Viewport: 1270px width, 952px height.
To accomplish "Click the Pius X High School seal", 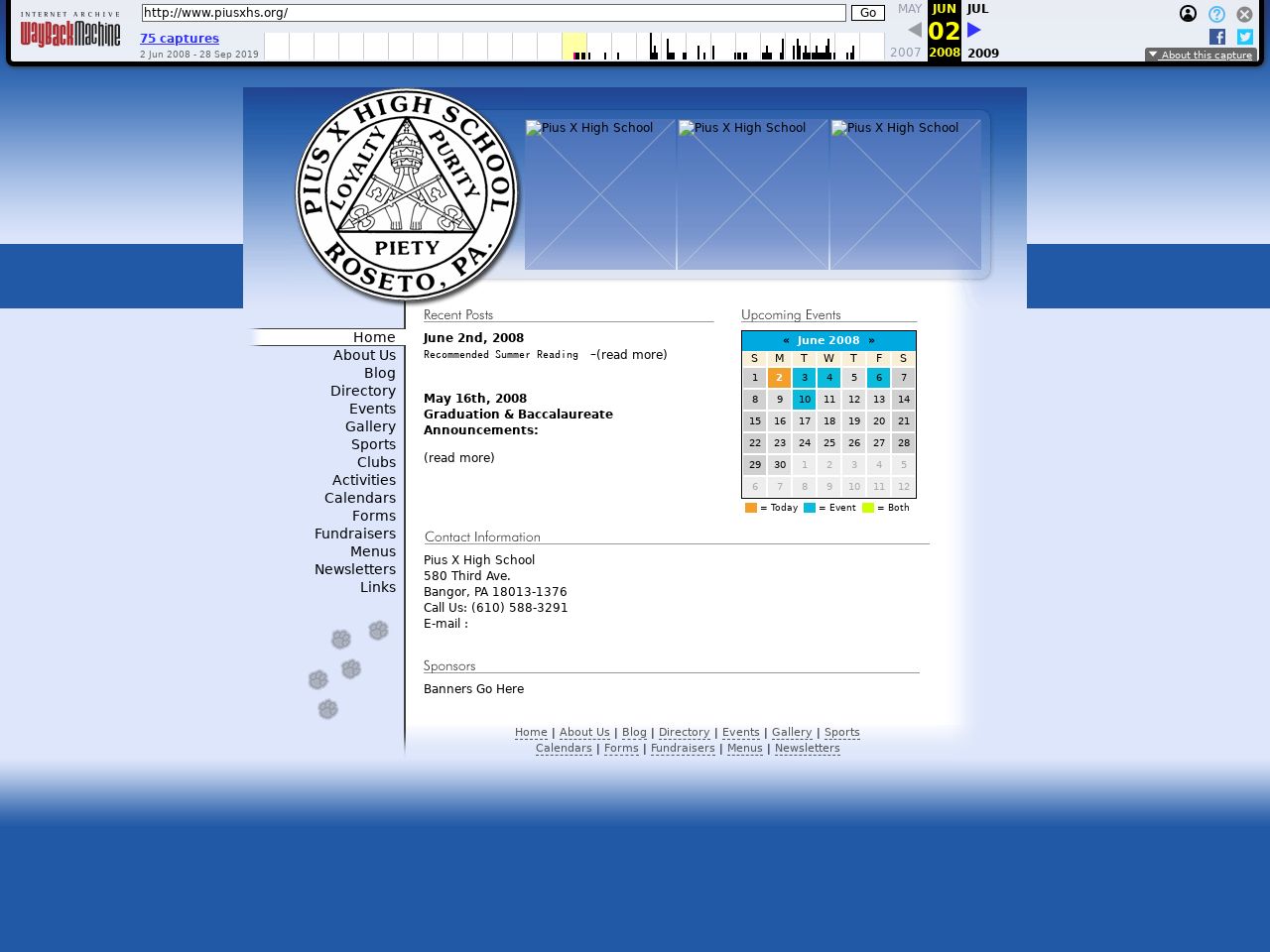I will (x=407, y=194).
